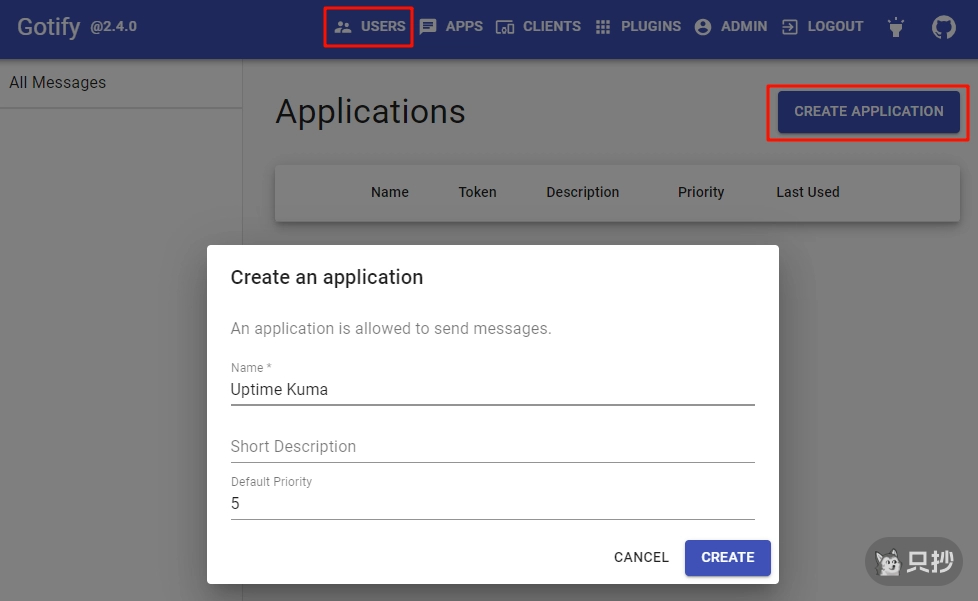Viewport: 978px width, 601px height.
Task: Click the Plugins grid icon
Action: tap(603, 27)
